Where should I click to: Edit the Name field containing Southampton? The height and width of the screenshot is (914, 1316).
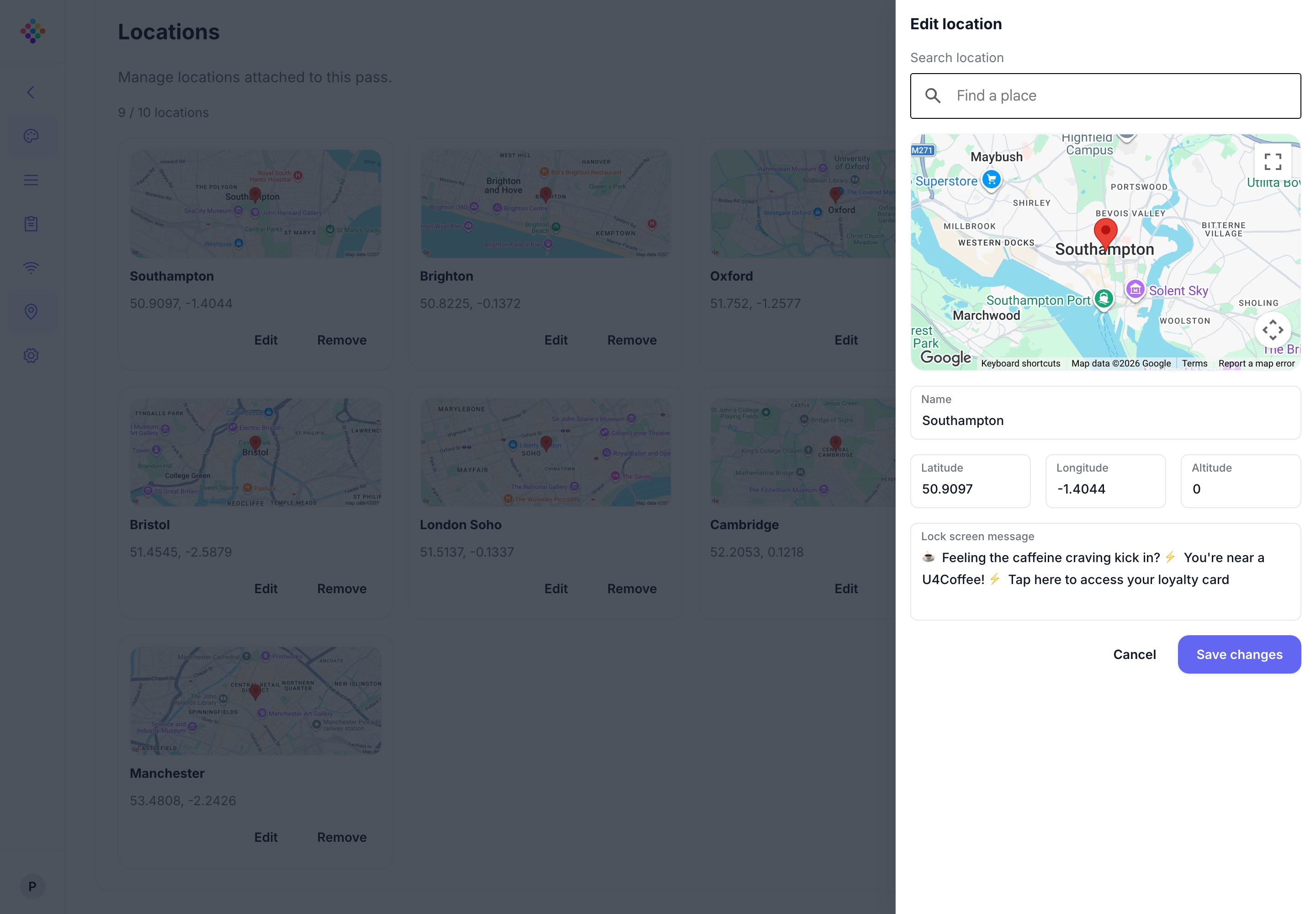pos(1105,413)
